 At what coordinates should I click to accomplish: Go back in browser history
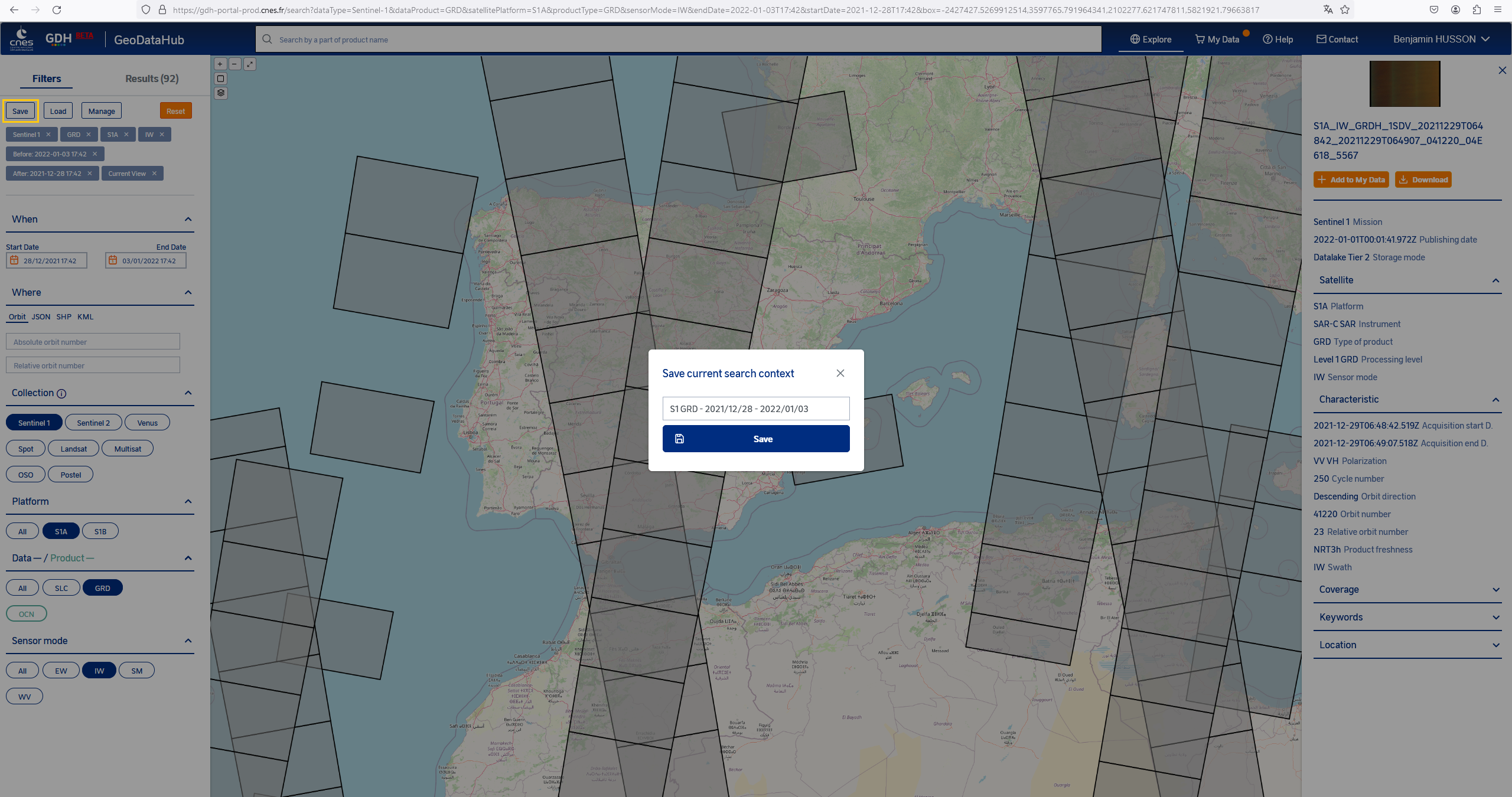(14, 9)
